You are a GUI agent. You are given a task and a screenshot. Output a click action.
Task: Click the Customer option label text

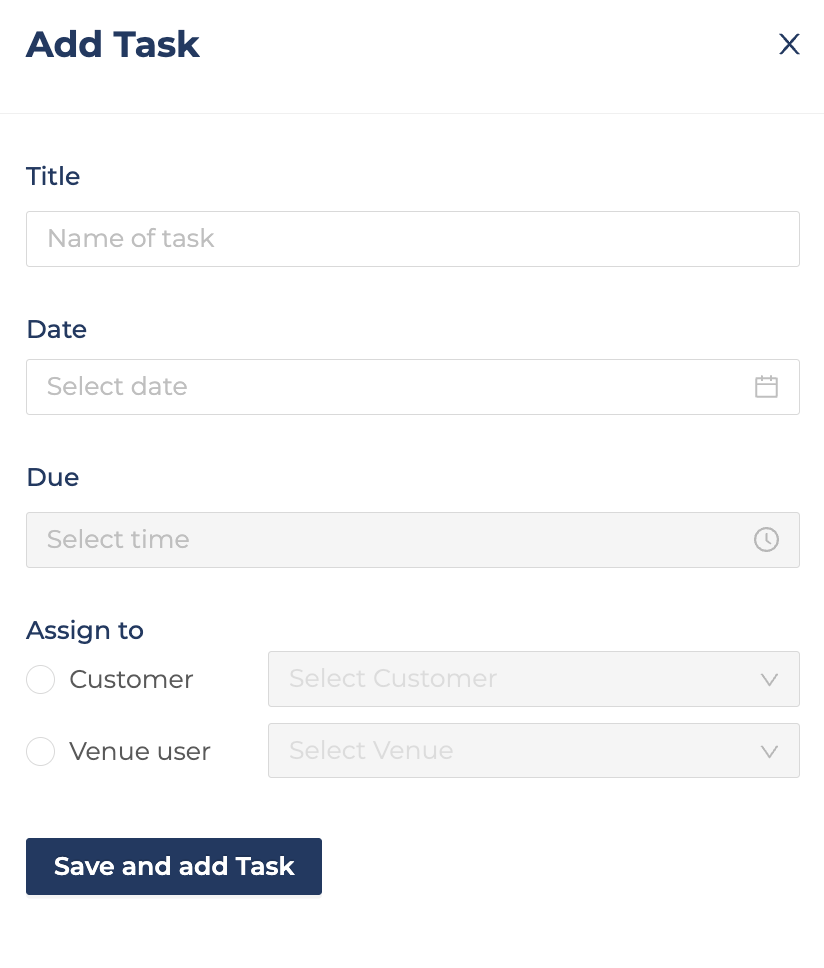(131, 680)
